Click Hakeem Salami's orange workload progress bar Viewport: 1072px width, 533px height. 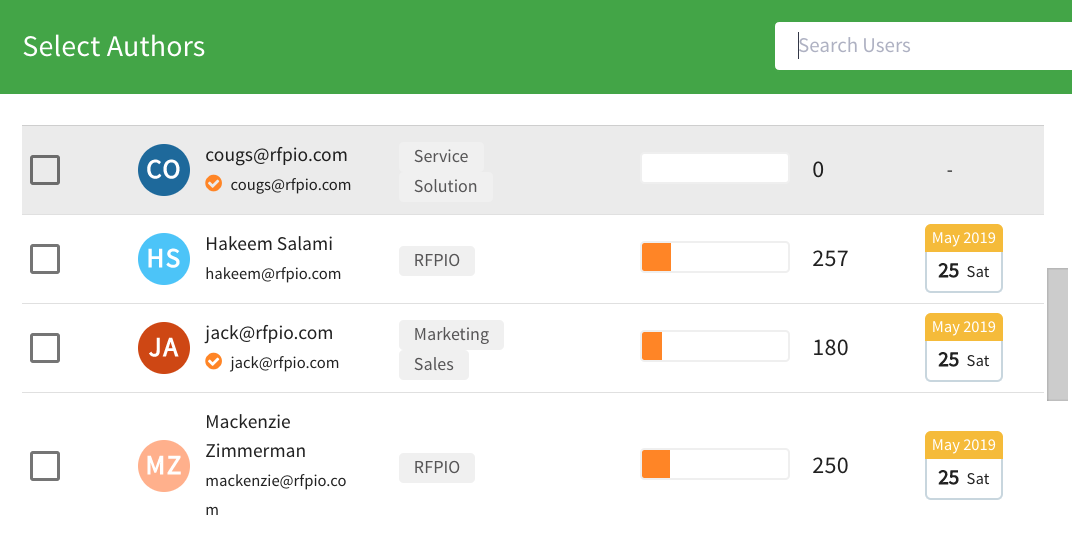pos(714,258)
